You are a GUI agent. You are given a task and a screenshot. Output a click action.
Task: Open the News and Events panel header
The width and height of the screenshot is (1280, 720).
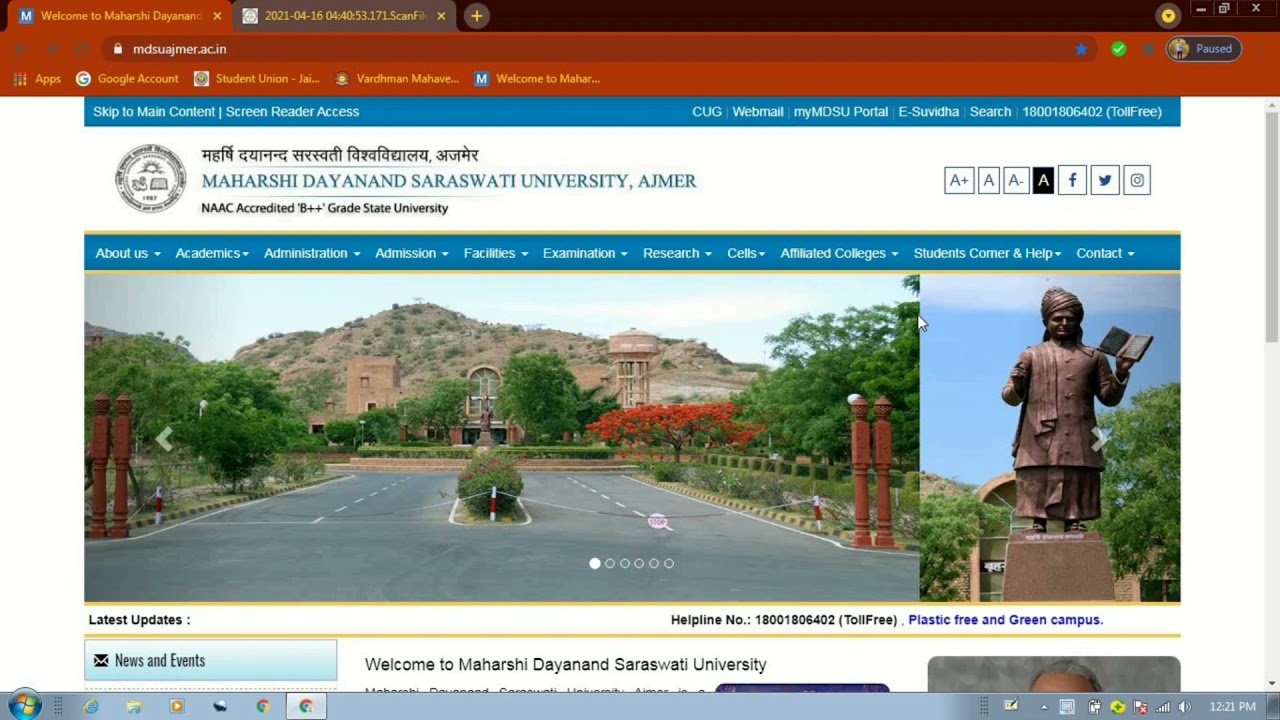[210, 661]
